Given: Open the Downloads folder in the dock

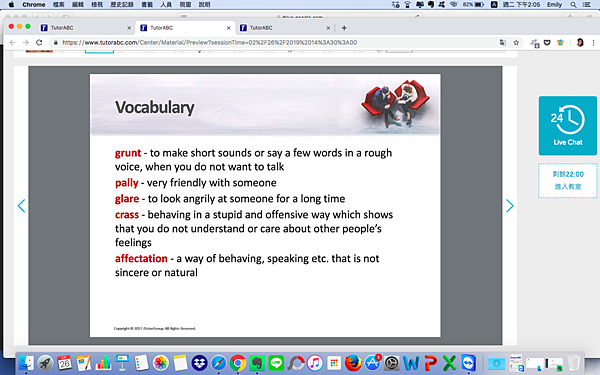Looking at the screenshot, I should [x=496, y=363].
